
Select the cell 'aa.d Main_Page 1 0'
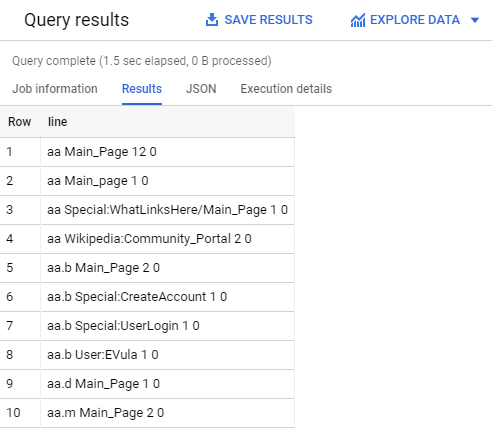[167, 384]
